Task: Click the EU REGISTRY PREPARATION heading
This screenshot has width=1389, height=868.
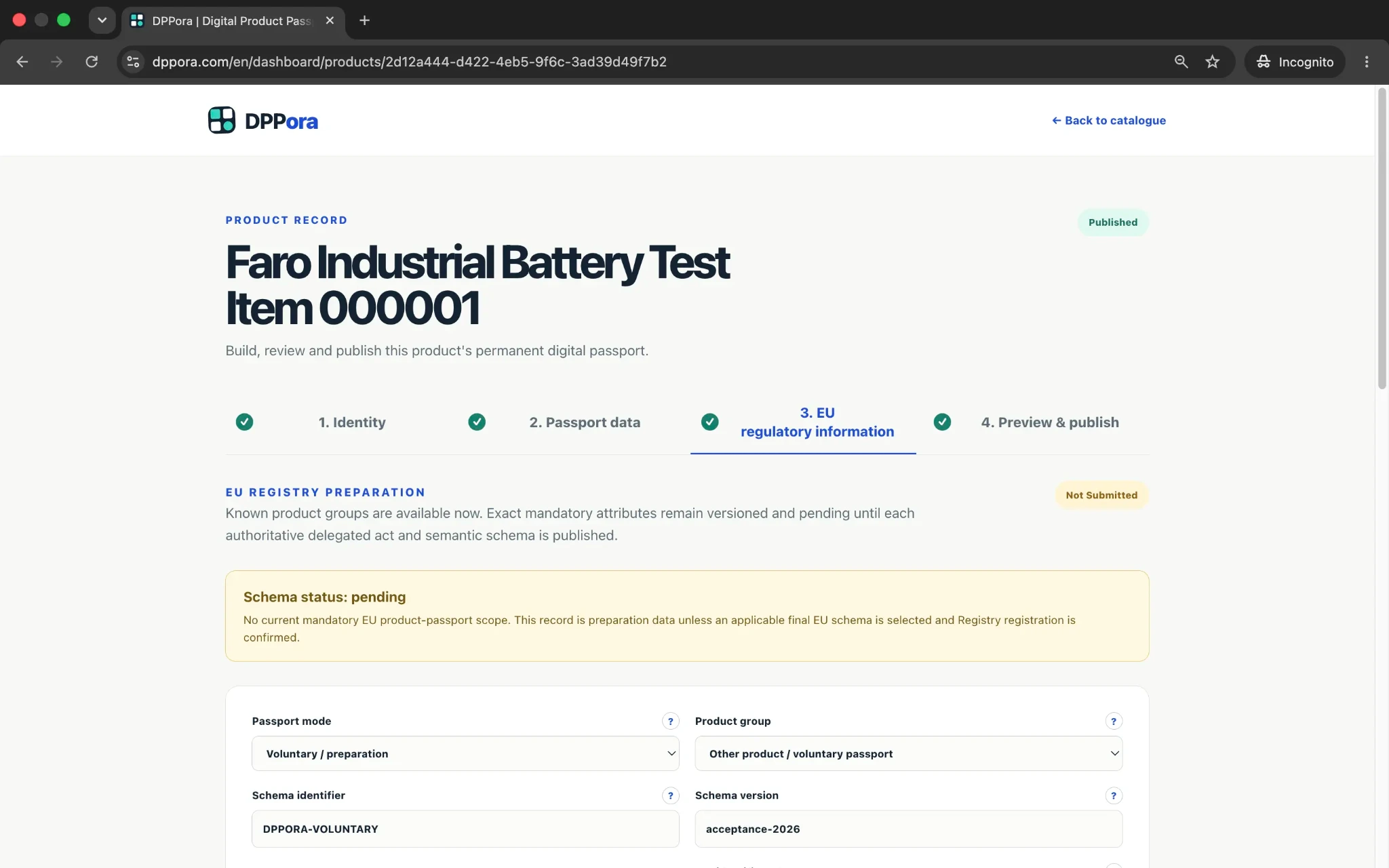Action: 326,492
